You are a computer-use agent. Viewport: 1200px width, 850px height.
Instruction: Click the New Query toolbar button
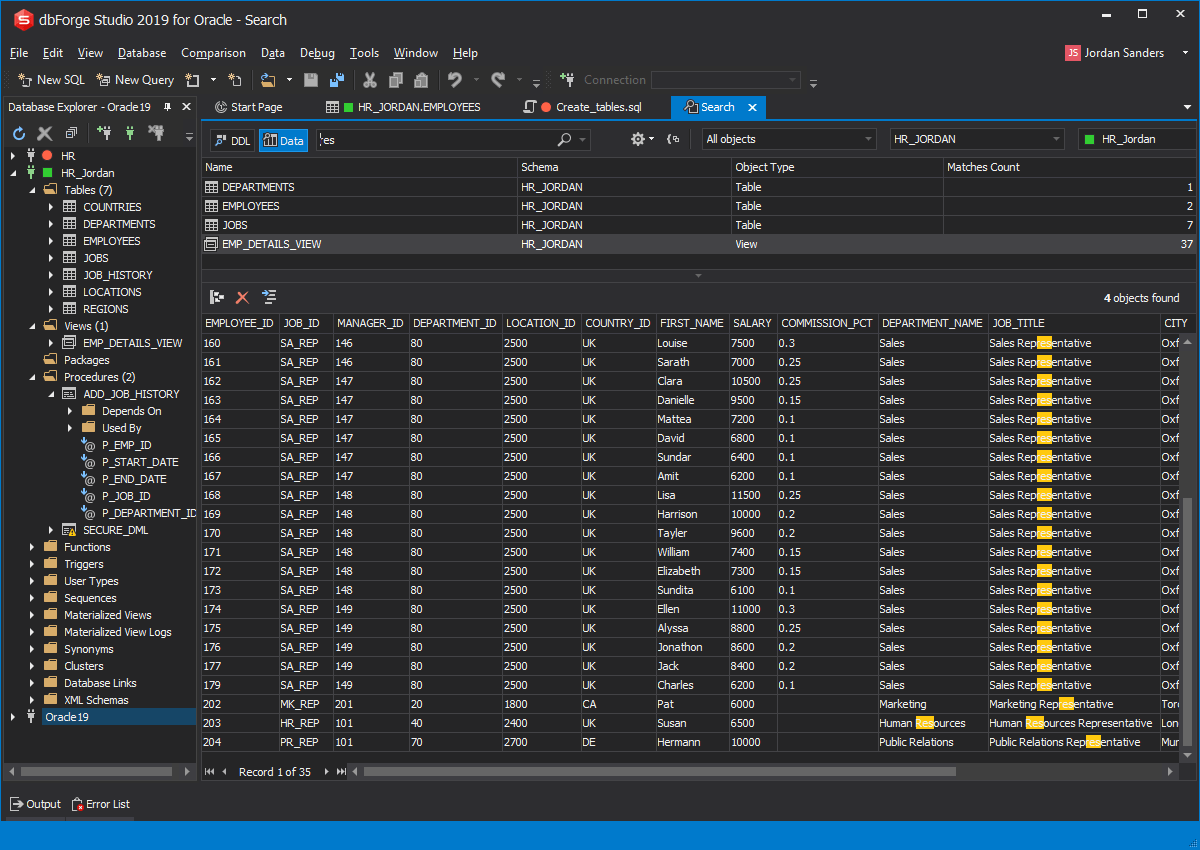point(135,80)
